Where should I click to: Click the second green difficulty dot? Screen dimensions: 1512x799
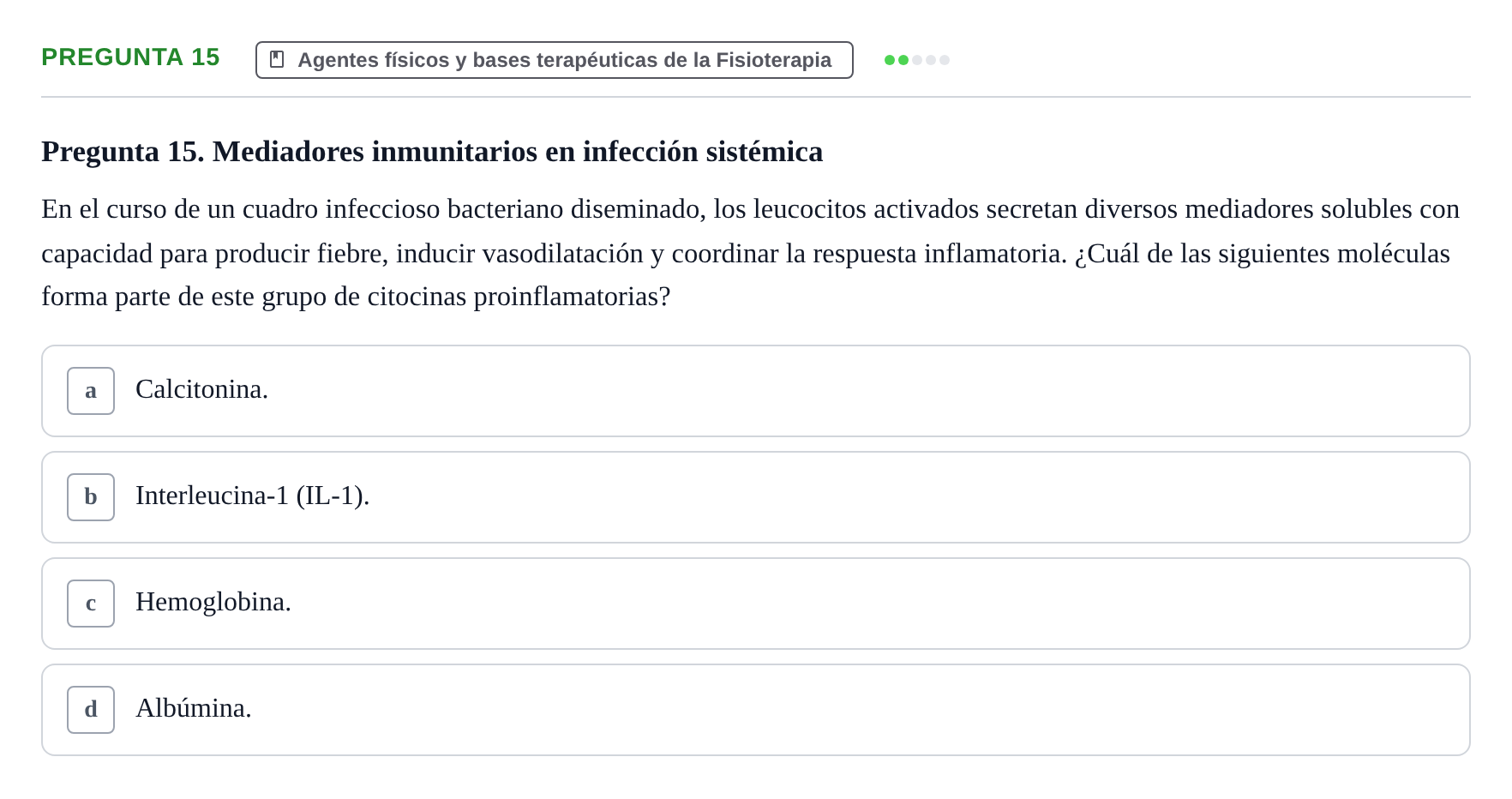click(x=903, y=60)
